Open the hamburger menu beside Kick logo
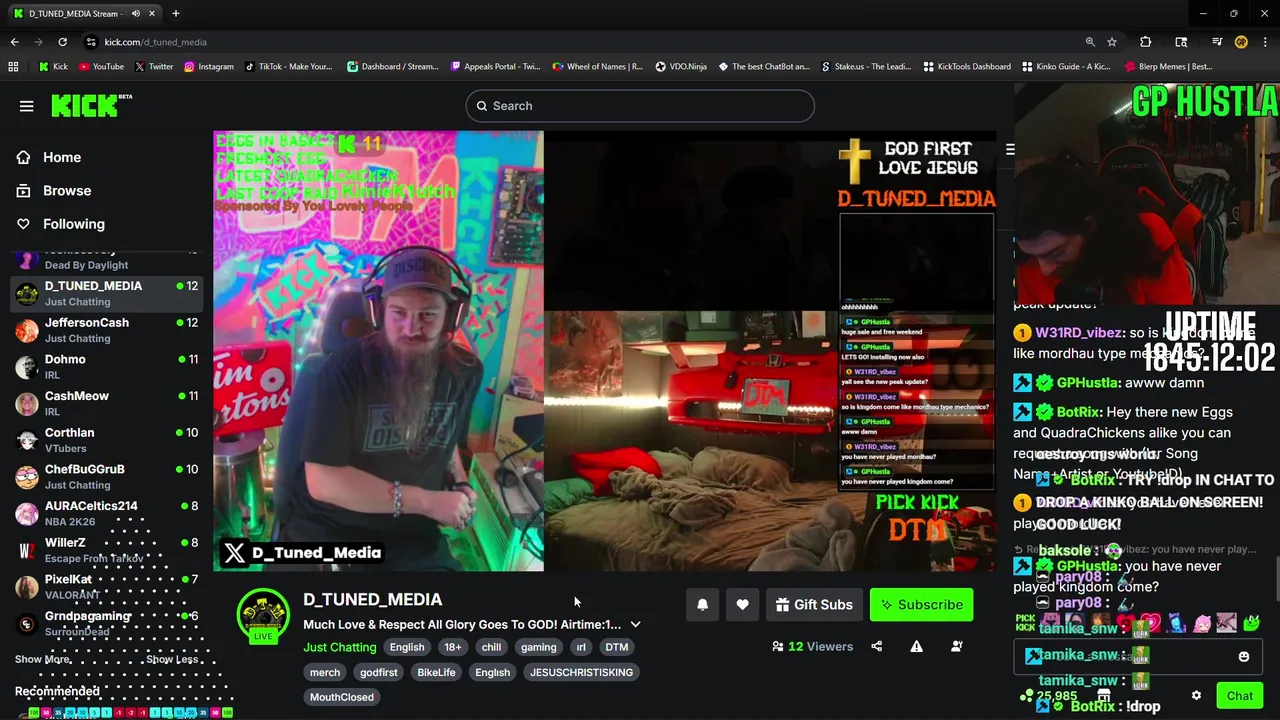The width and height of the screenshot is (1280, 720). point(27,106)
